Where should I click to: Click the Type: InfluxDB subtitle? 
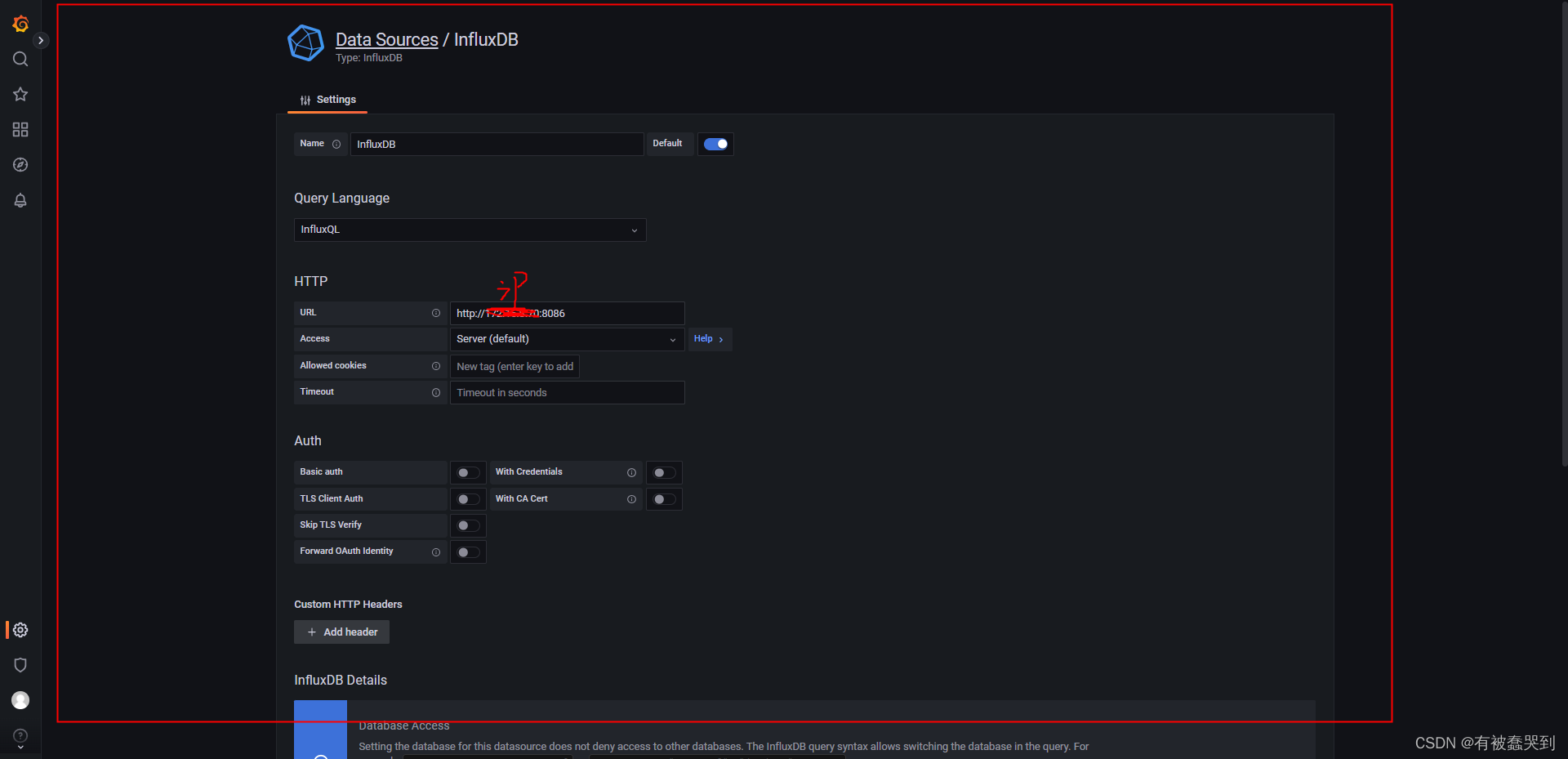coord(369,58)
